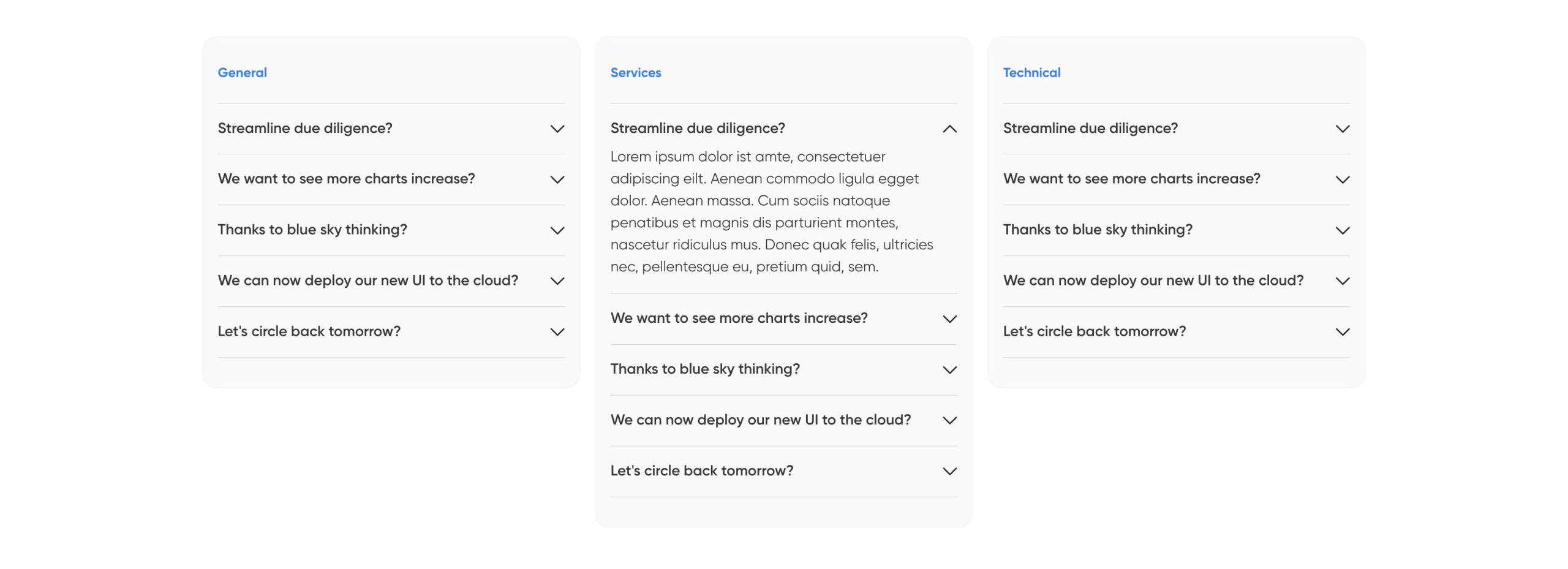The image size is (1568, 569).
Task: Click Services 'Thanks to blue sky thinking?' chevron
Action: [x=949, y=370]
